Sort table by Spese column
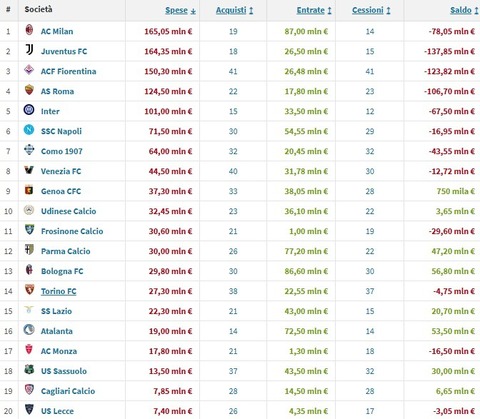Screen dimensions: 480x419 180,11
